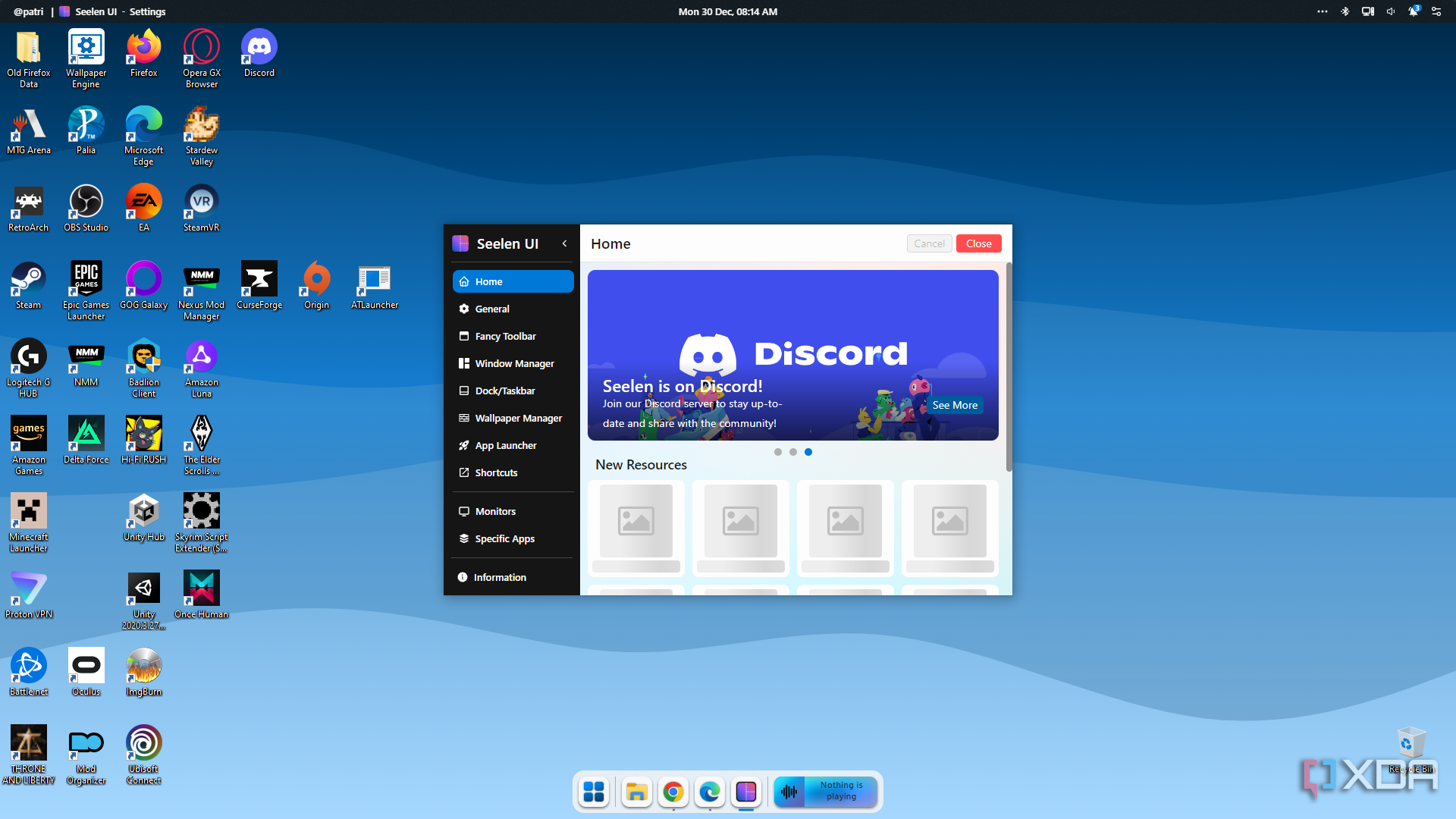This screenshot has width=1456, height=819.
Task: Expand the Monitors settings section
Action: click(x=496, y=511)
